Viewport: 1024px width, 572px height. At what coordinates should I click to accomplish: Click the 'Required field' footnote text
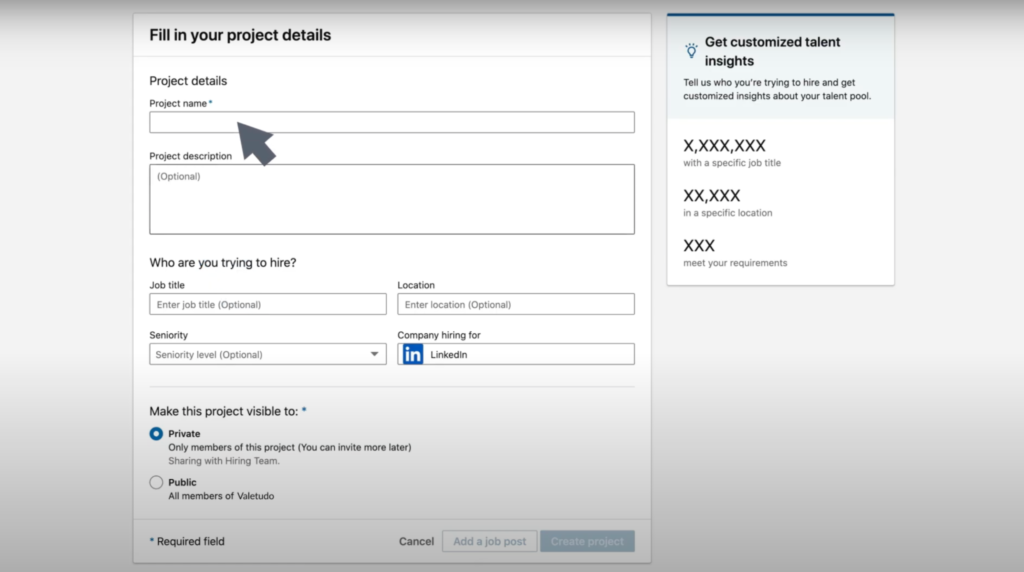click(x=190, y=541)
